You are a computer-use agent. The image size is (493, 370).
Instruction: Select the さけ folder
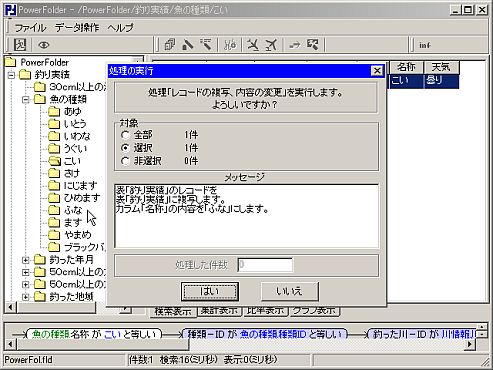point(64,173)
